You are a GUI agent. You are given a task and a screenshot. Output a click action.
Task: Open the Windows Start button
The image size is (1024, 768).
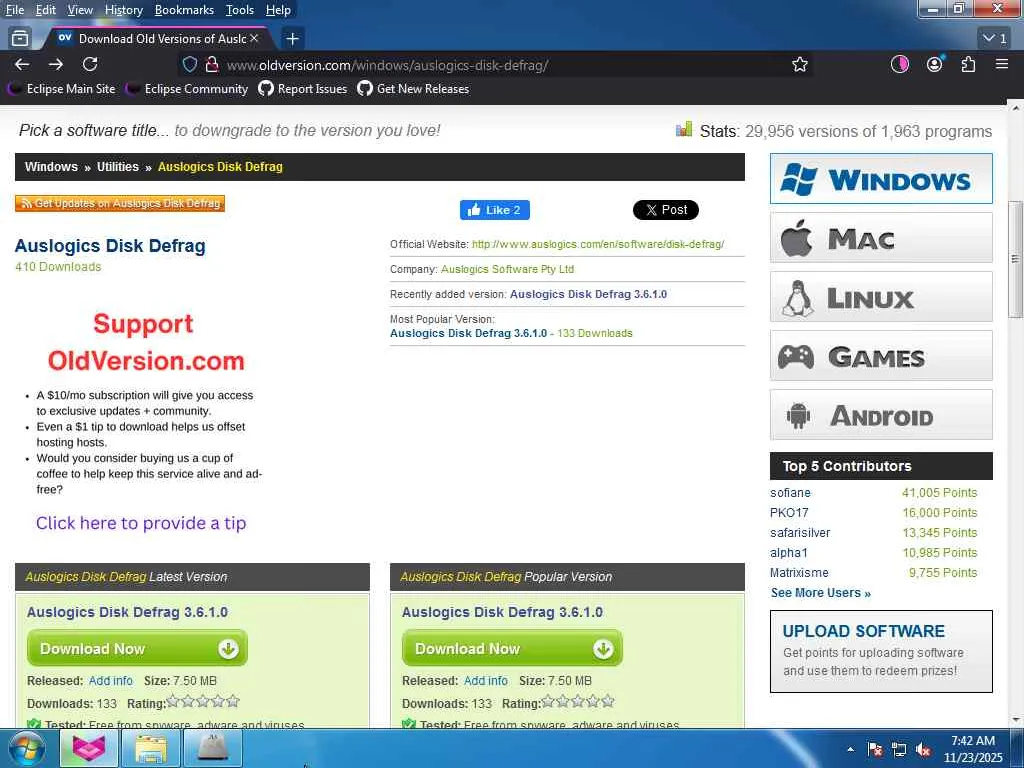[26, 748]
